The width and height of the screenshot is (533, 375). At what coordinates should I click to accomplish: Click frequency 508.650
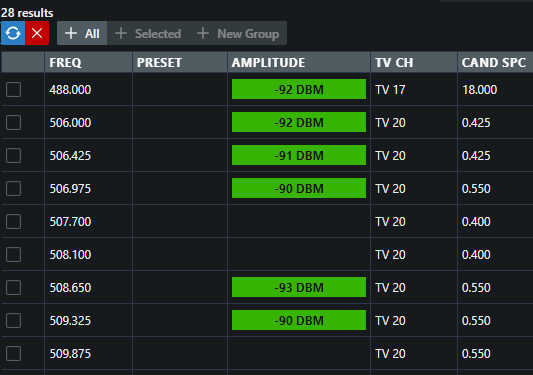click(x=70, y=288)
